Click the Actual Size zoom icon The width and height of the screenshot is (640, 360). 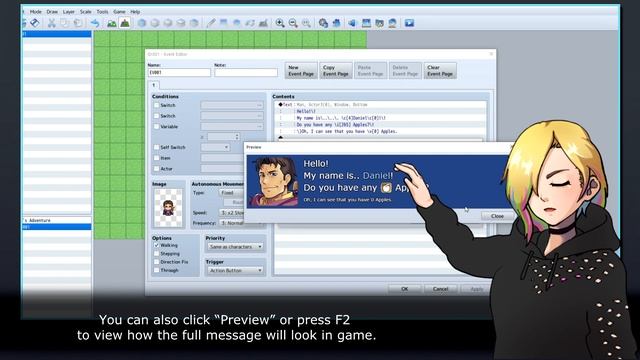click(x=306, y=23)
